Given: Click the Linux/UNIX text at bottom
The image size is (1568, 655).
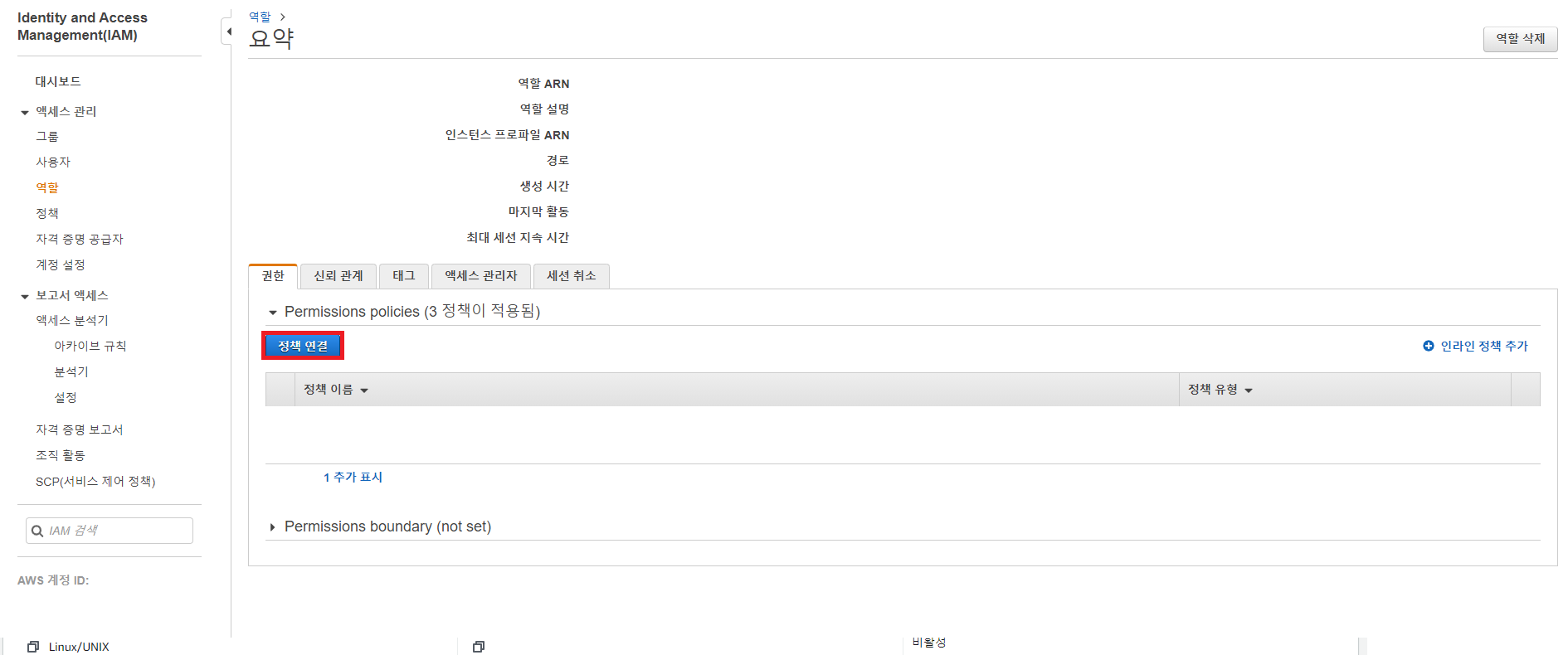Looking at the screenshot, I should tap(79, 647).
